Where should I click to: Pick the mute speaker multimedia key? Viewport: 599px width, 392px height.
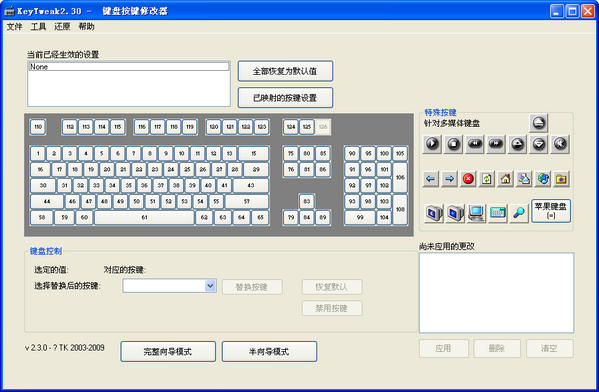560,144
